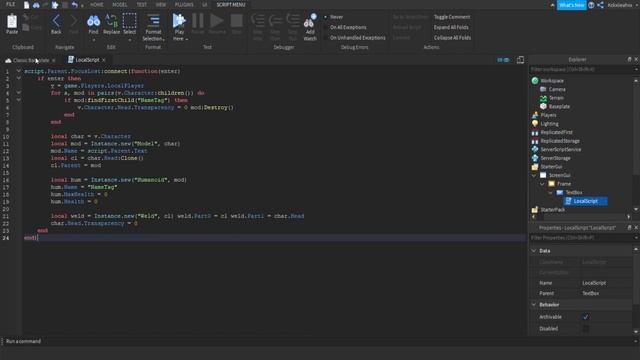Toggle the Disabled property checkbox
This screenshot has width=640, height=360.
[586, 329]
